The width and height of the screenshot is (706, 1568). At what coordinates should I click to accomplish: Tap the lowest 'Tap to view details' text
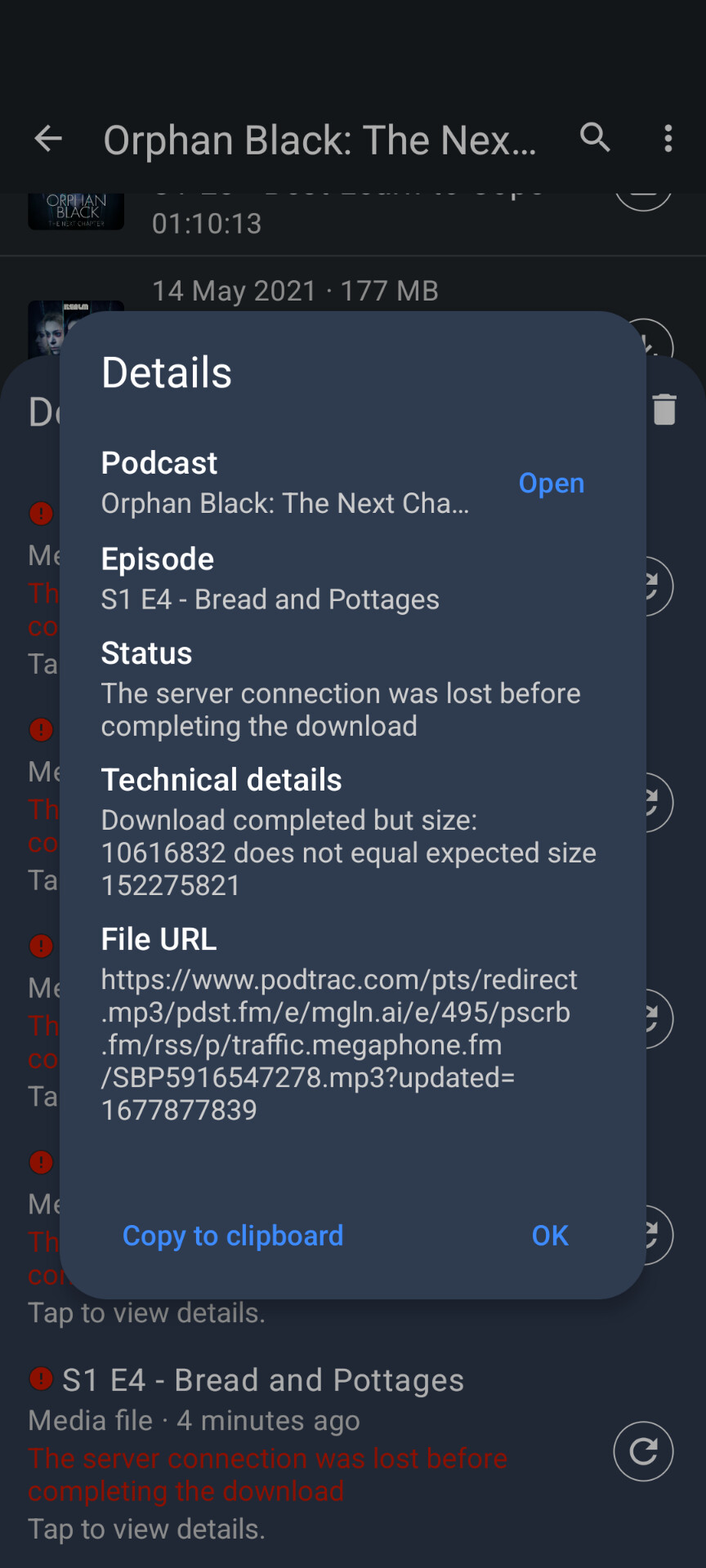point(147,1529)
